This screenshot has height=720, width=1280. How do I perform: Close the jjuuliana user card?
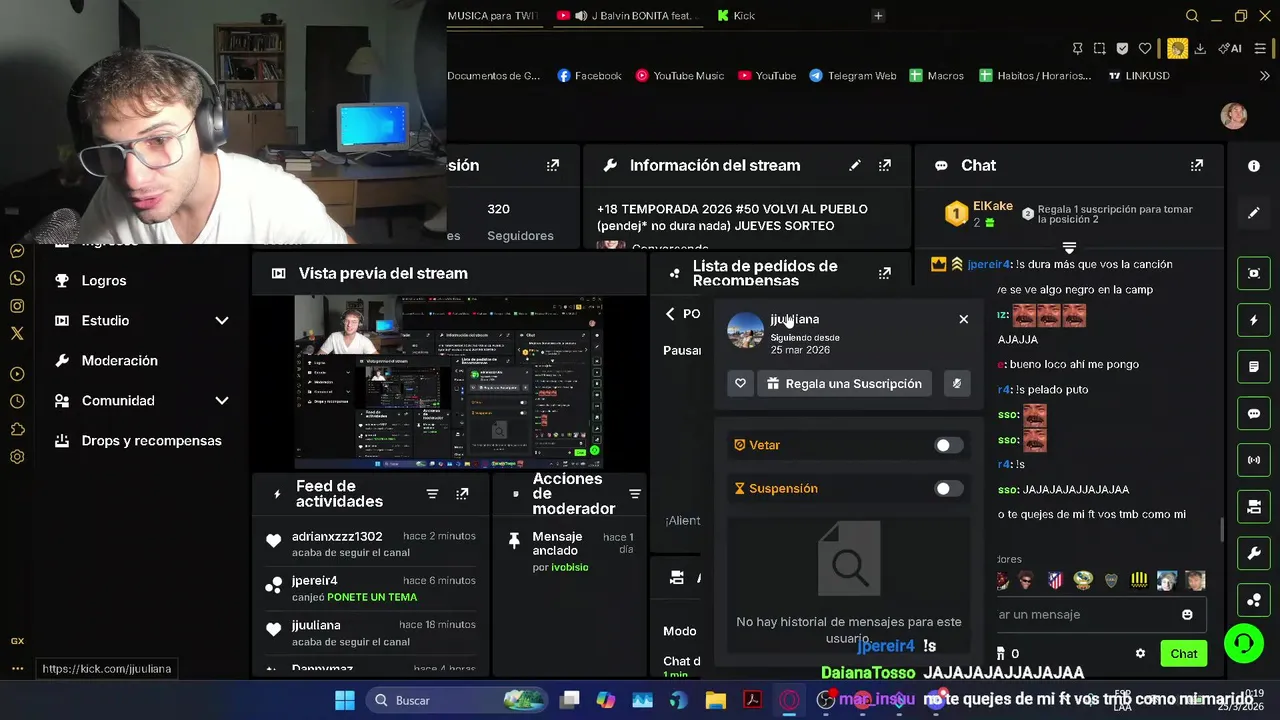pos(963,319)
